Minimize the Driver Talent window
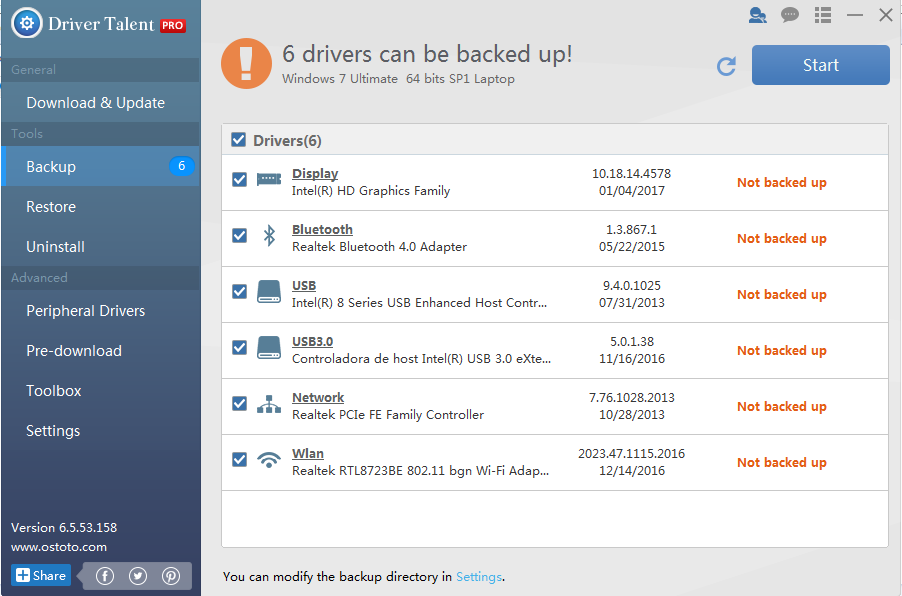Screen dimensions: 902x596 [x=855, y=15]
